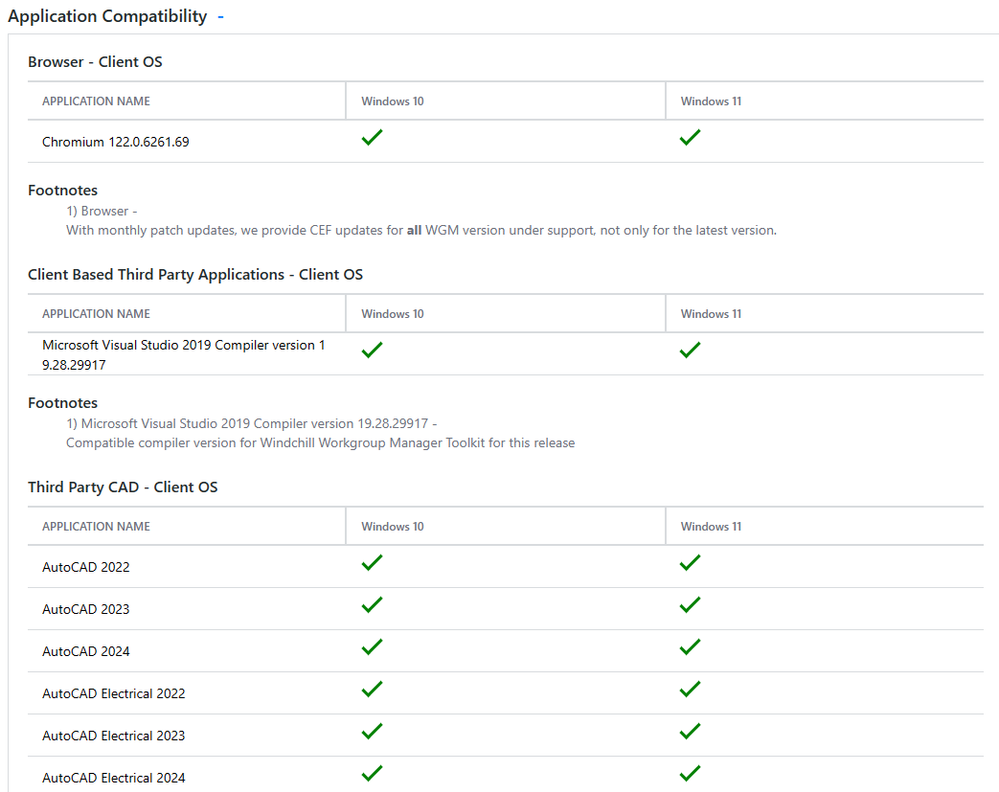
Task: Click AutoCAD Electrical 2024 Windows 11 checkmark
Action: click(690, 774)
